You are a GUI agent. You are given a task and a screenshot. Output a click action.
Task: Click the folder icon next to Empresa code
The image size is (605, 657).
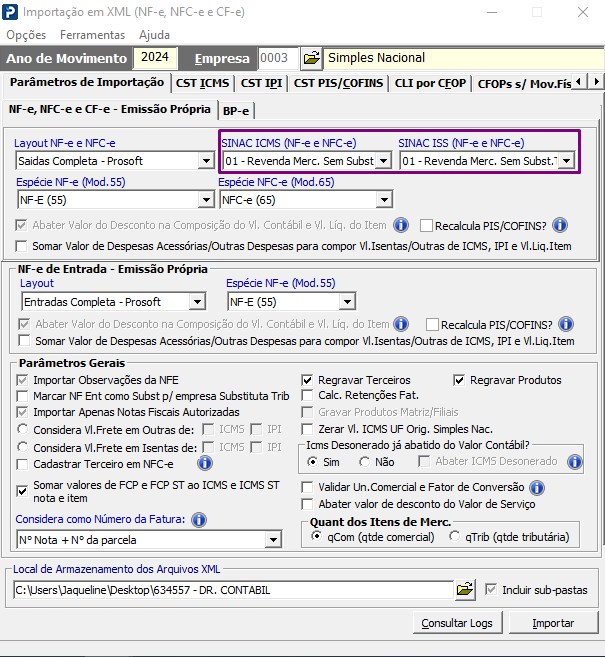(x=311, y=58)
